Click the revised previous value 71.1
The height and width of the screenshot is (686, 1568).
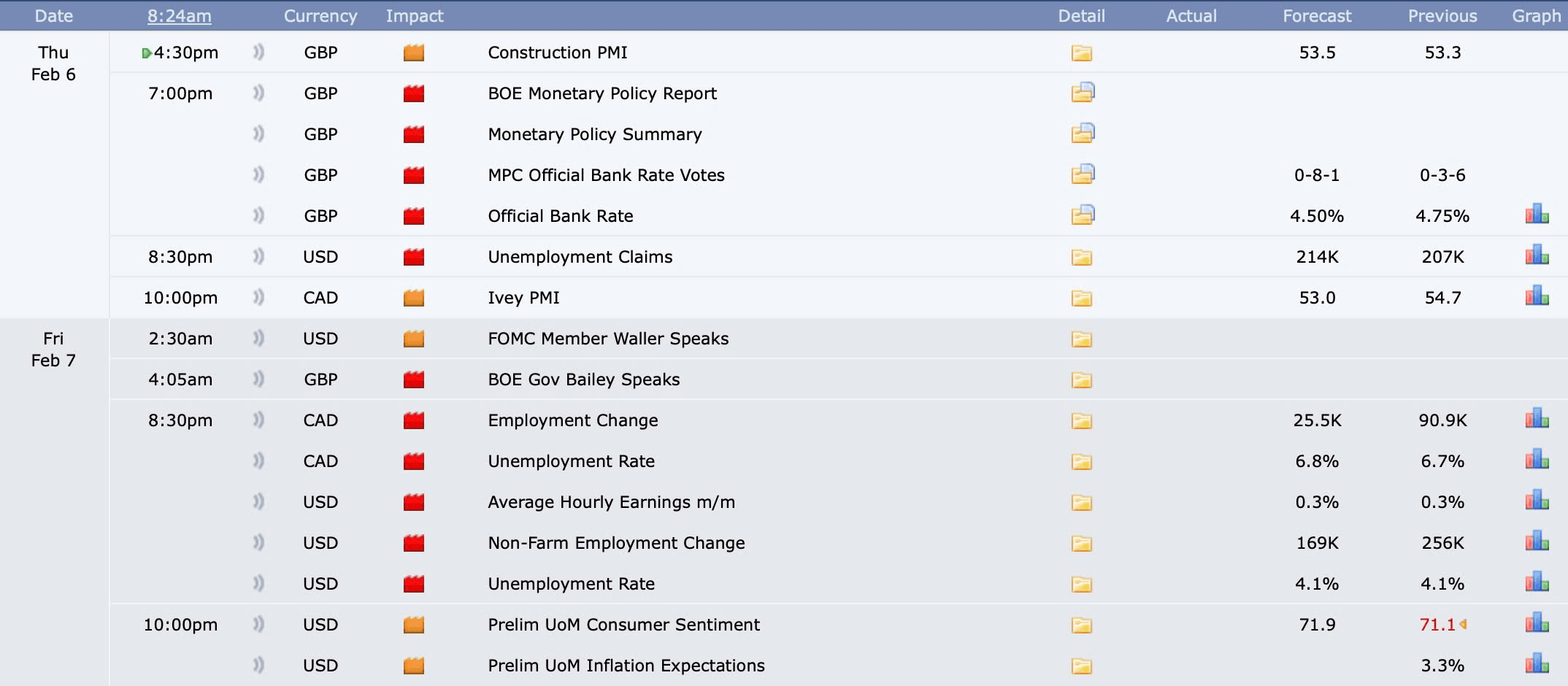pyautogui.click(x=1437, y=625)
